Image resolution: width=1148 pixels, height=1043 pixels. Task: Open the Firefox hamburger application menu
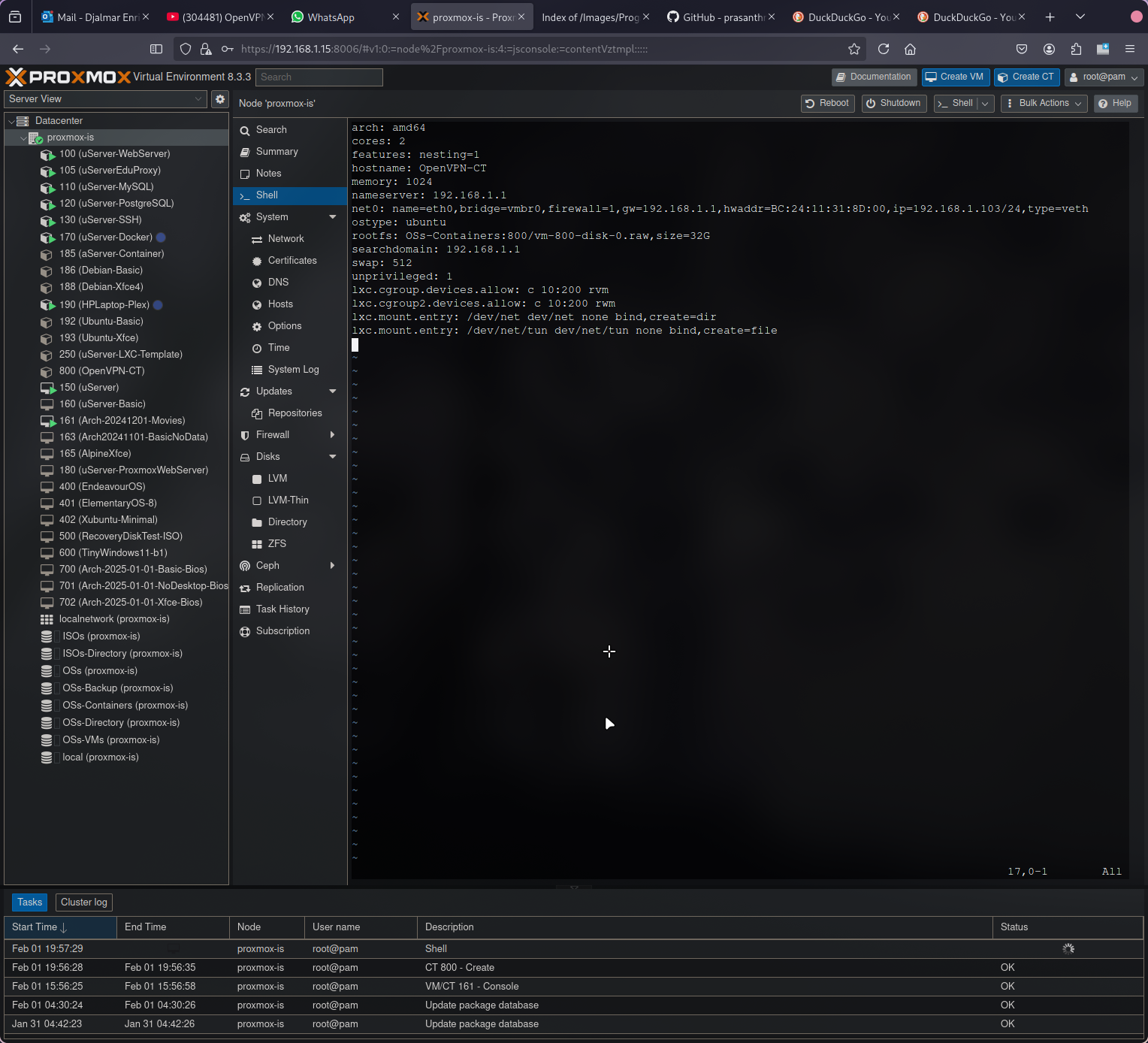(1129, 49)
